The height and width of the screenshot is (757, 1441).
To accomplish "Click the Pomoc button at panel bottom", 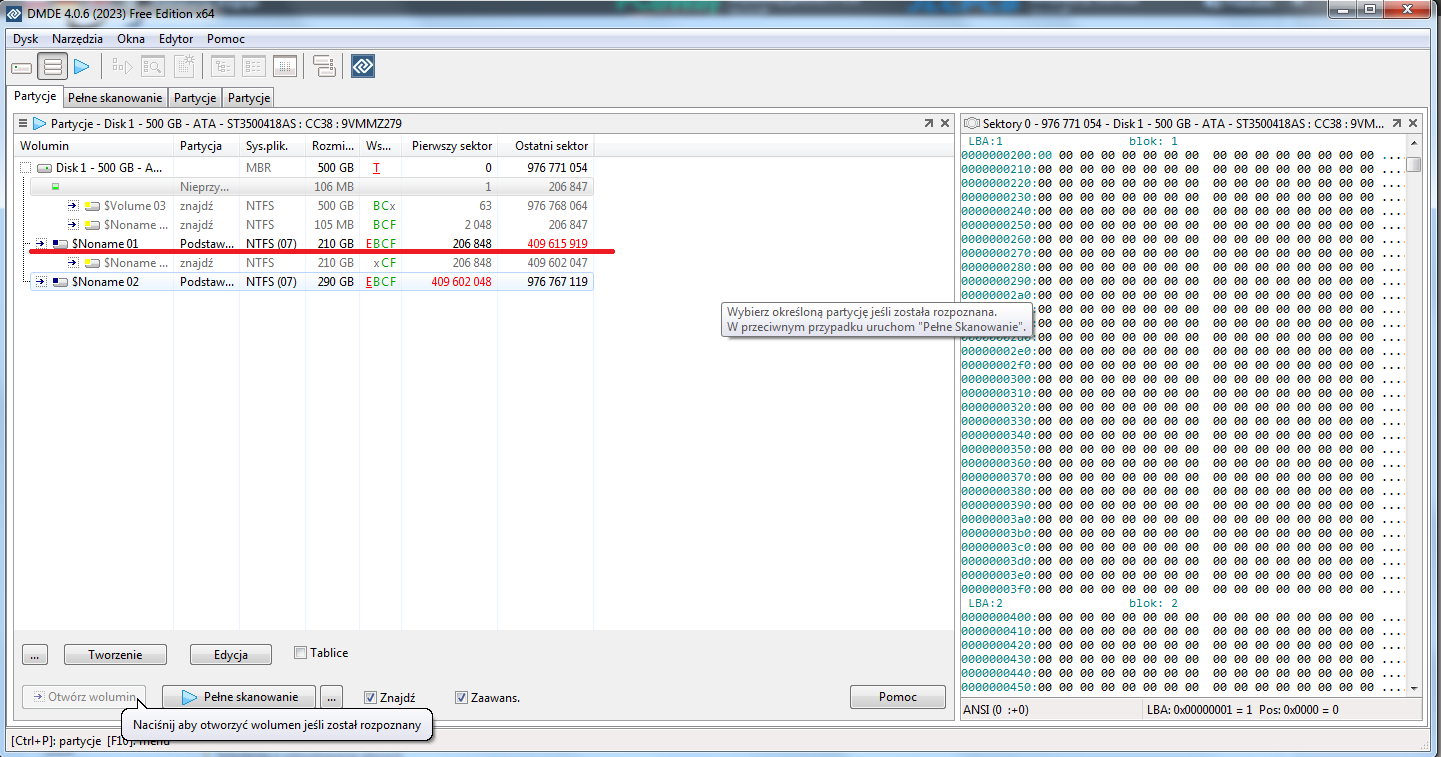I will [898, 697].
